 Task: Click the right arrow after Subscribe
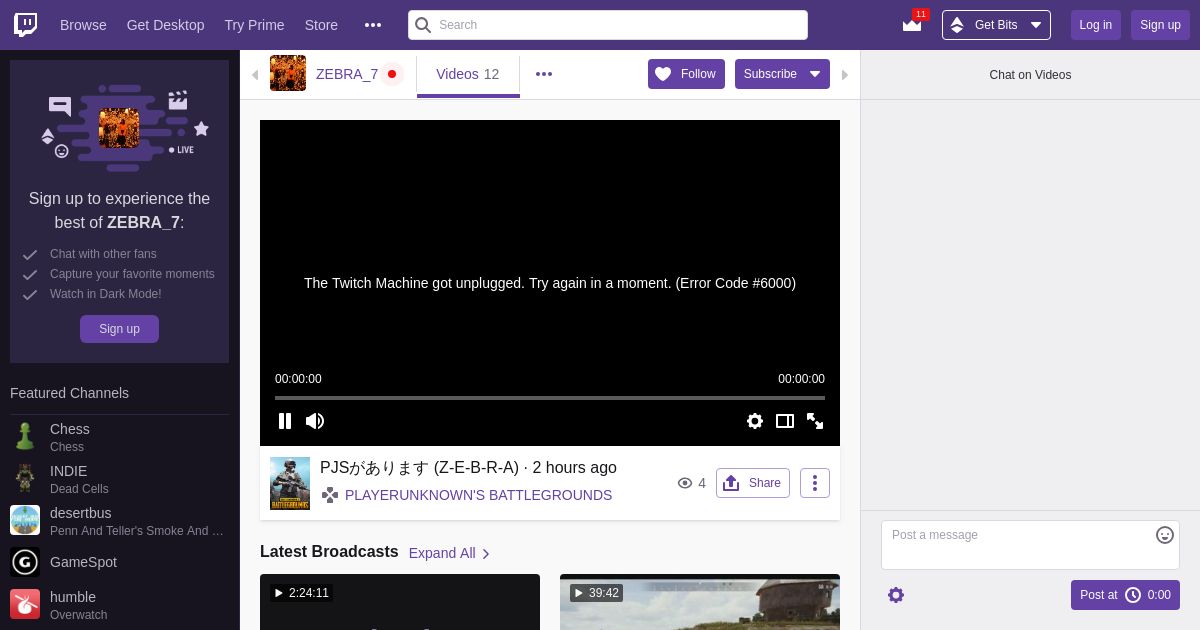[845, 75]
